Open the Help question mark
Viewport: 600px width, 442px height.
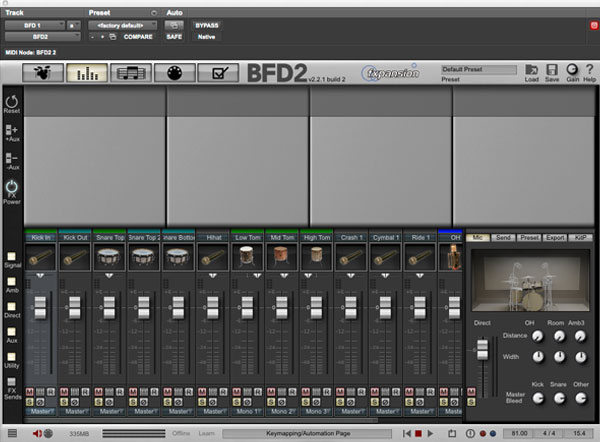tap(589, 73)
